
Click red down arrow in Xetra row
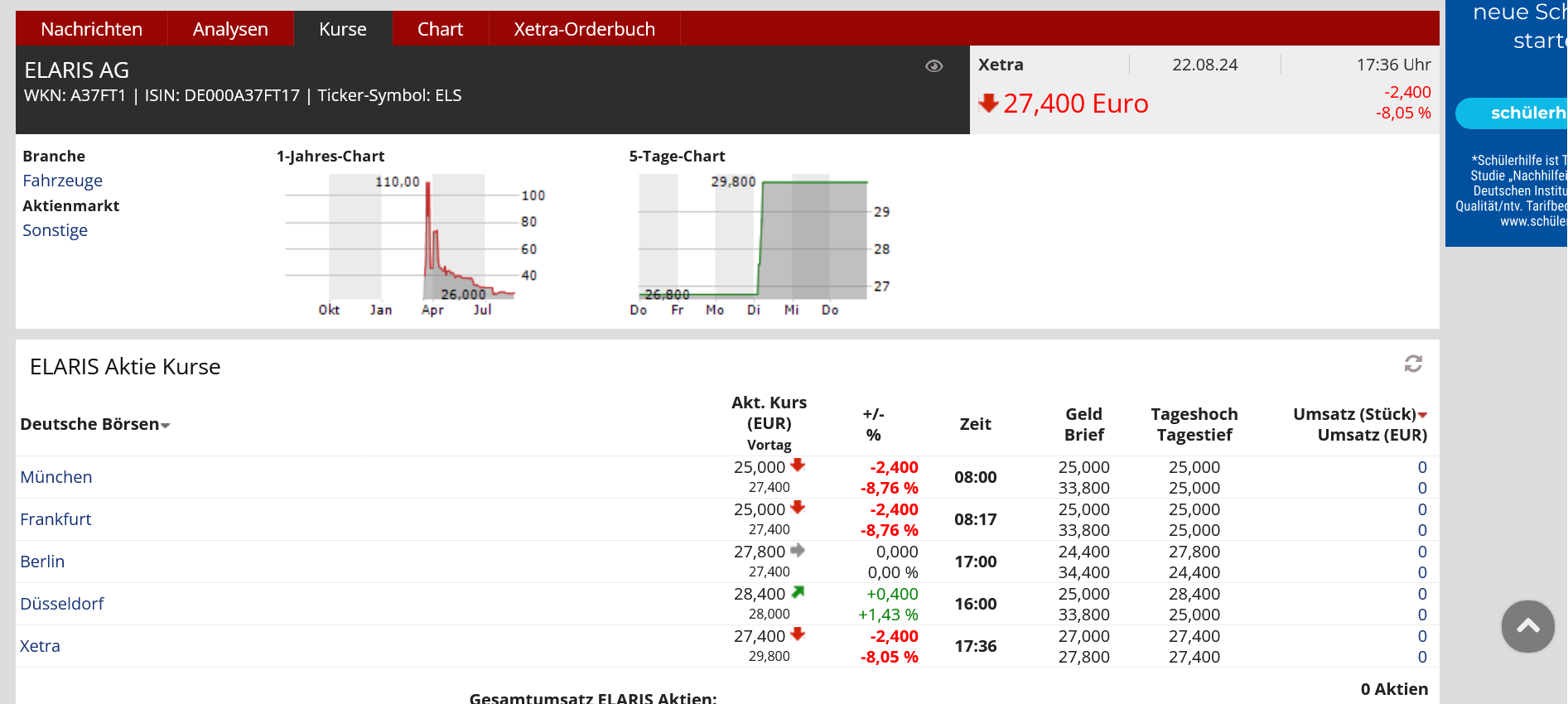(798, 634)
